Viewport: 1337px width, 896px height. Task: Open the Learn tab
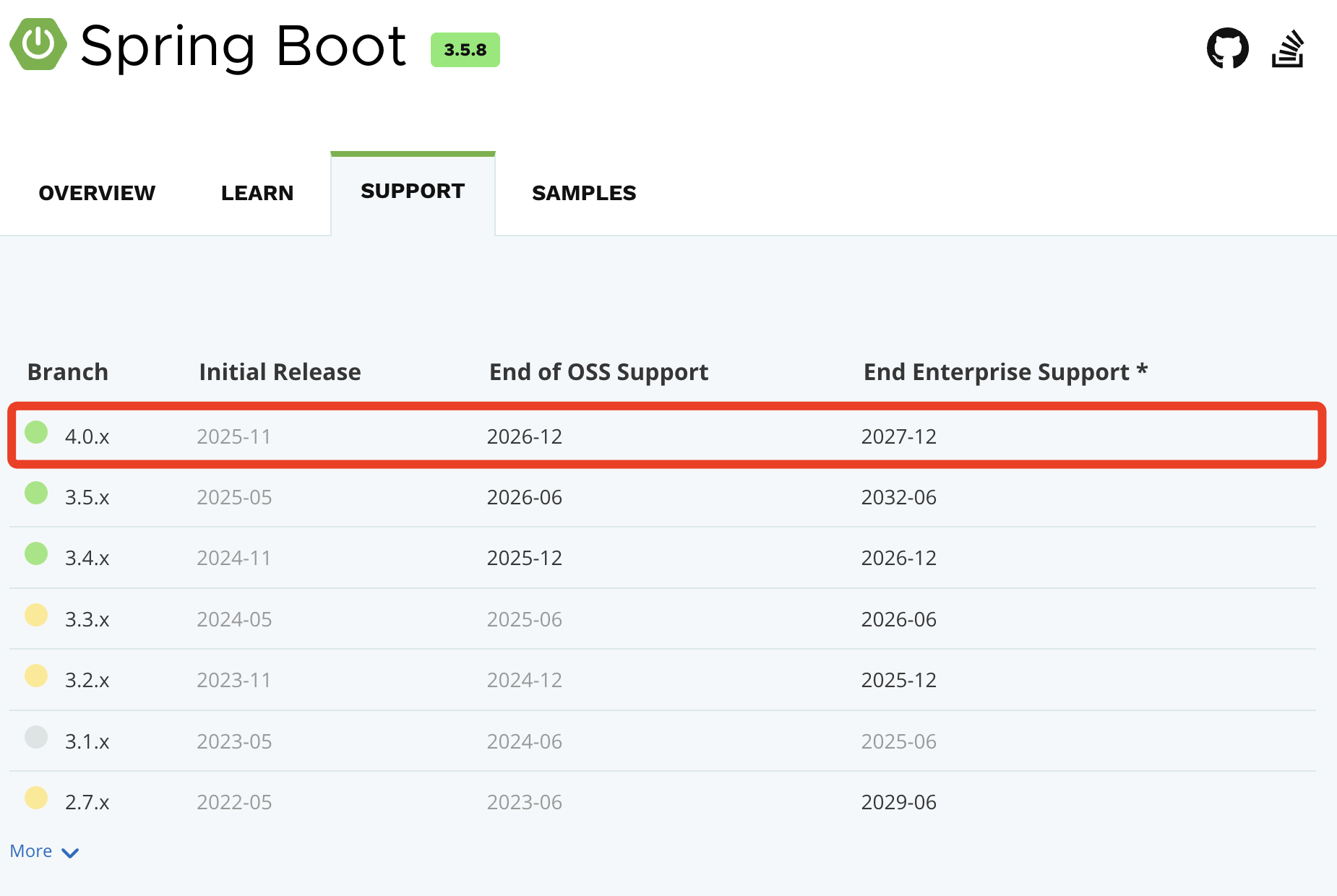coord(257,192)
